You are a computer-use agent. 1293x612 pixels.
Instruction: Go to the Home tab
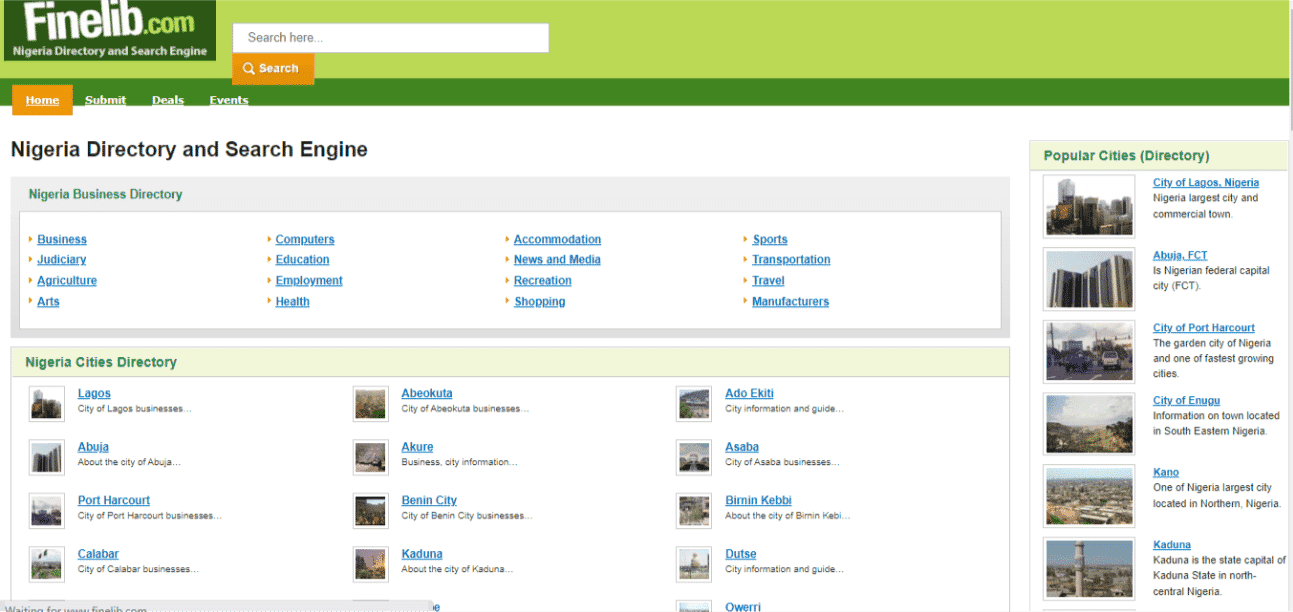(x=42, y=100)
